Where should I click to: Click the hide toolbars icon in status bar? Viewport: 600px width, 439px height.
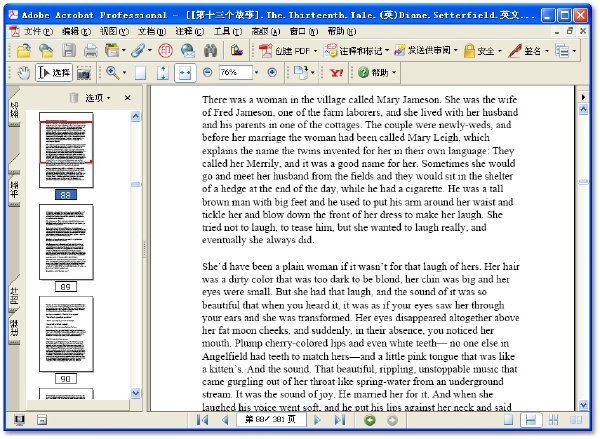click(x=42, y=420)
